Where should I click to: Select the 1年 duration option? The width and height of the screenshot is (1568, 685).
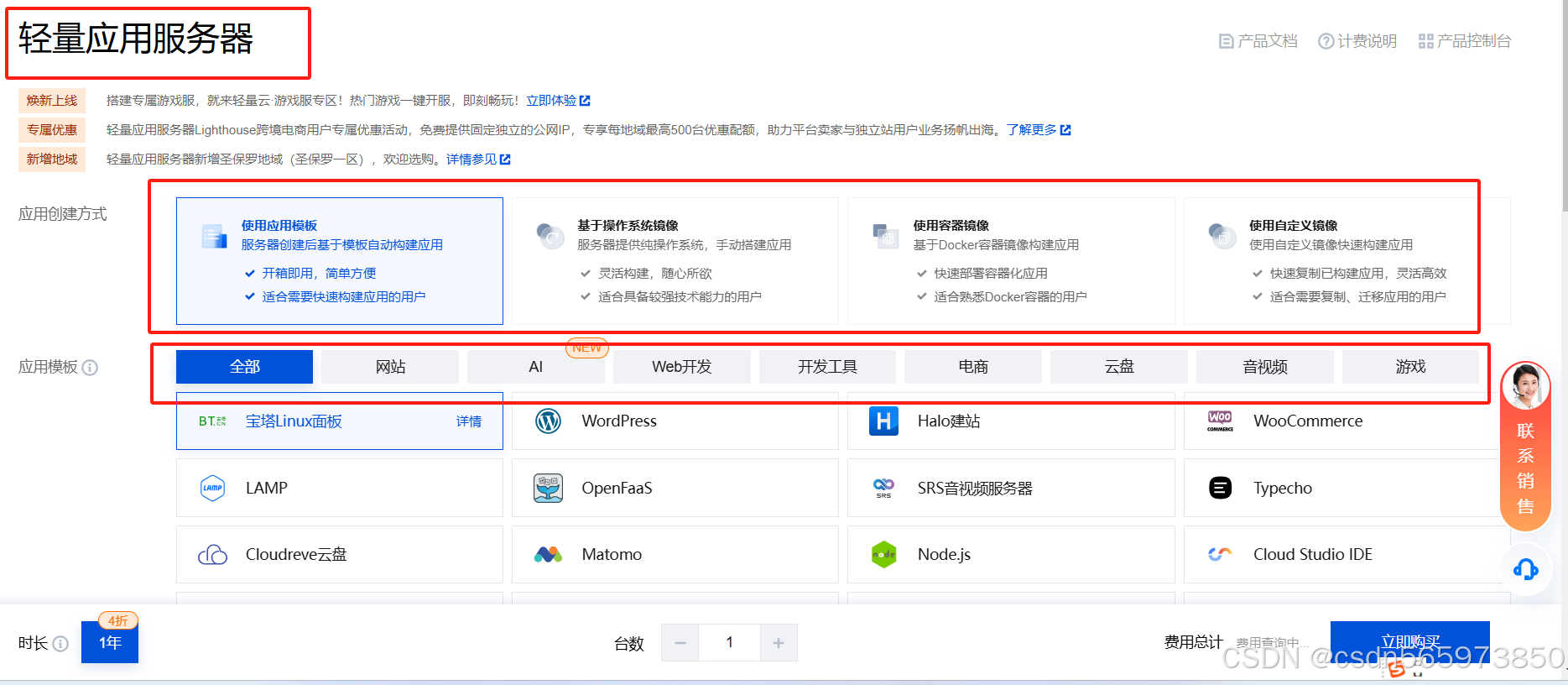[x=110, y=642]
